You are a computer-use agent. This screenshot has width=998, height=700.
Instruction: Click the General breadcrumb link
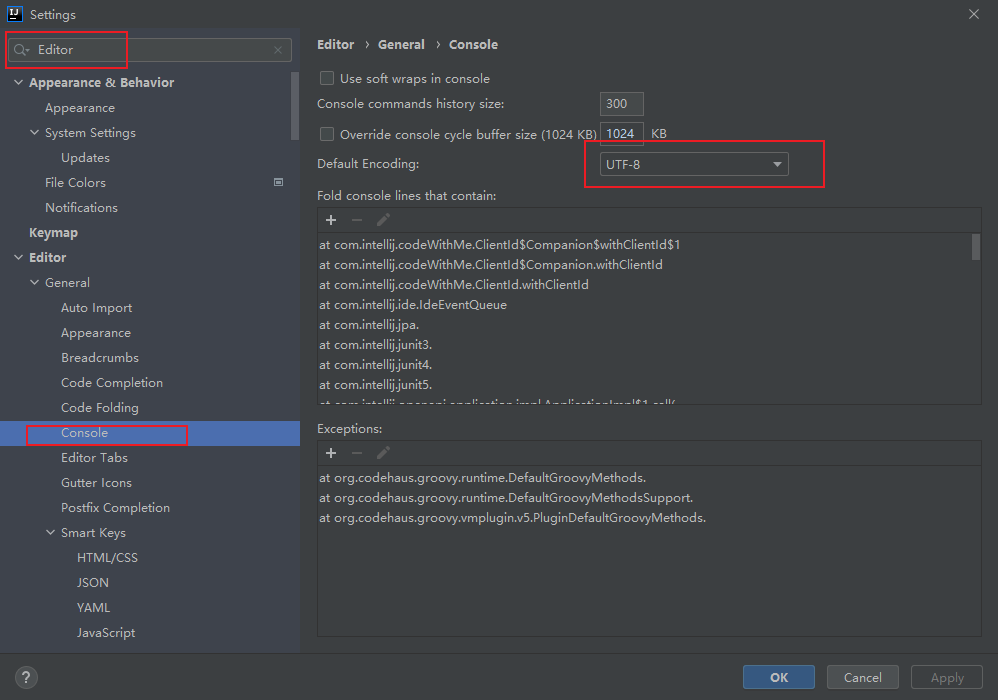pyautogui.click(x=401, y=45)
